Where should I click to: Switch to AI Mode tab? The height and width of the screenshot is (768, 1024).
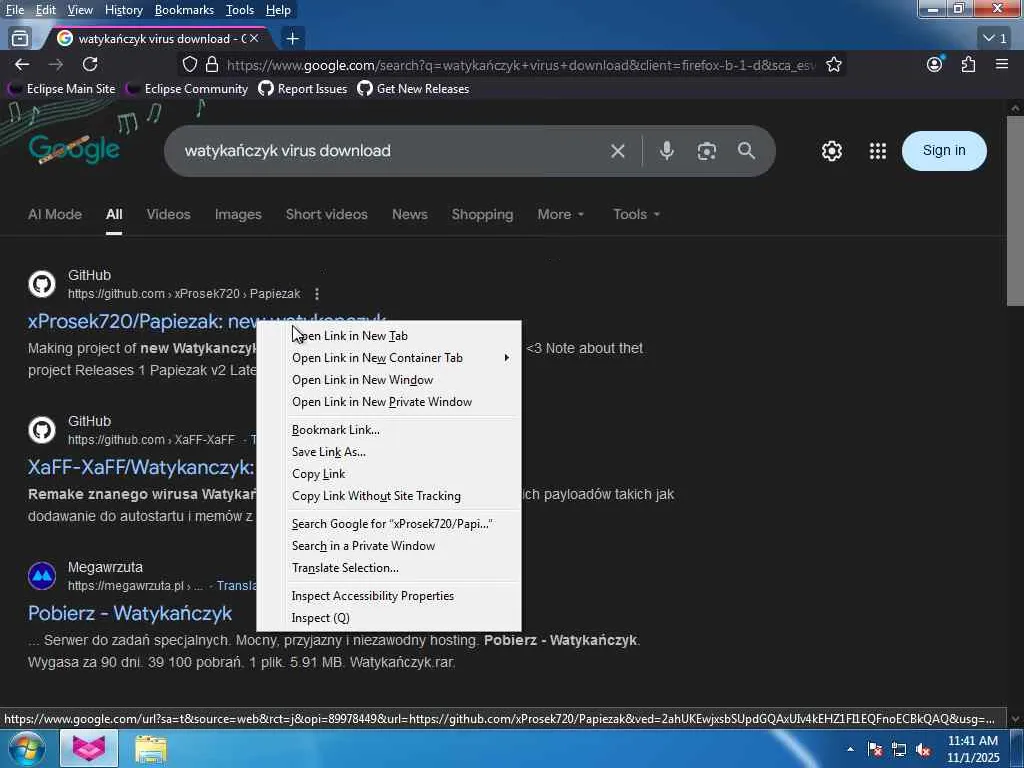click(x=55, y=214)
